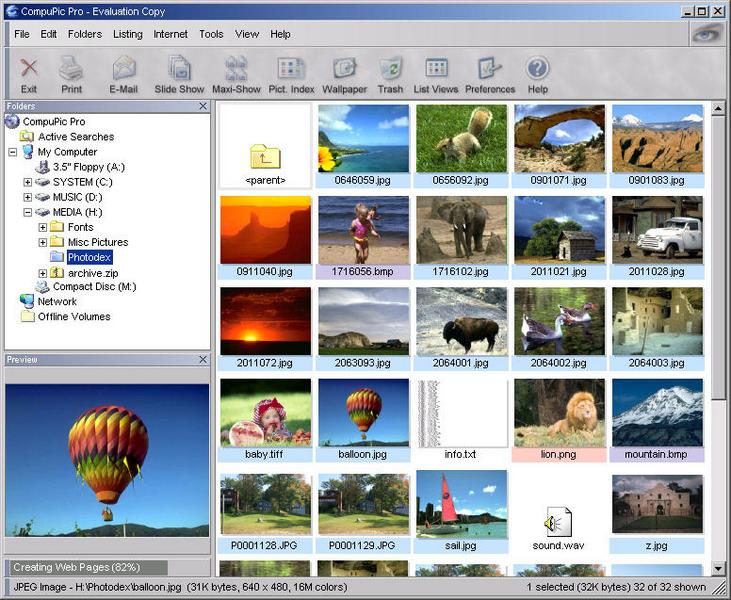This screenshot has width=731, height=600.
Task: Collapse the My Computer tree node
Action: (x=13, y=152)
